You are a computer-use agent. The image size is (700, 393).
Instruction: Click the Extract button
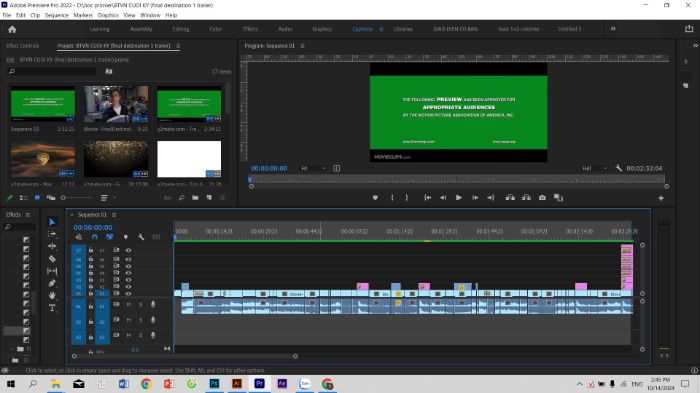526,198
